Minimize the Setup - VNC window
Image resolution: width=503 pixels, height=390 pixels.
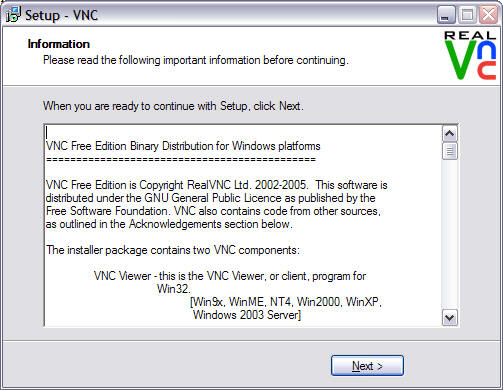(446, 15)
